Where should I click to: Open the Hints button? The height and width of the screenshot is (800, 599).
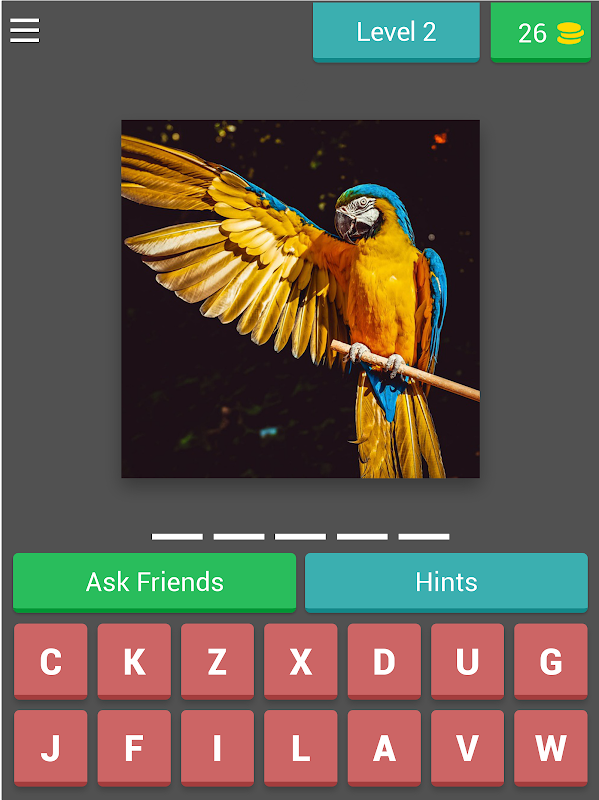pos(446,582)
